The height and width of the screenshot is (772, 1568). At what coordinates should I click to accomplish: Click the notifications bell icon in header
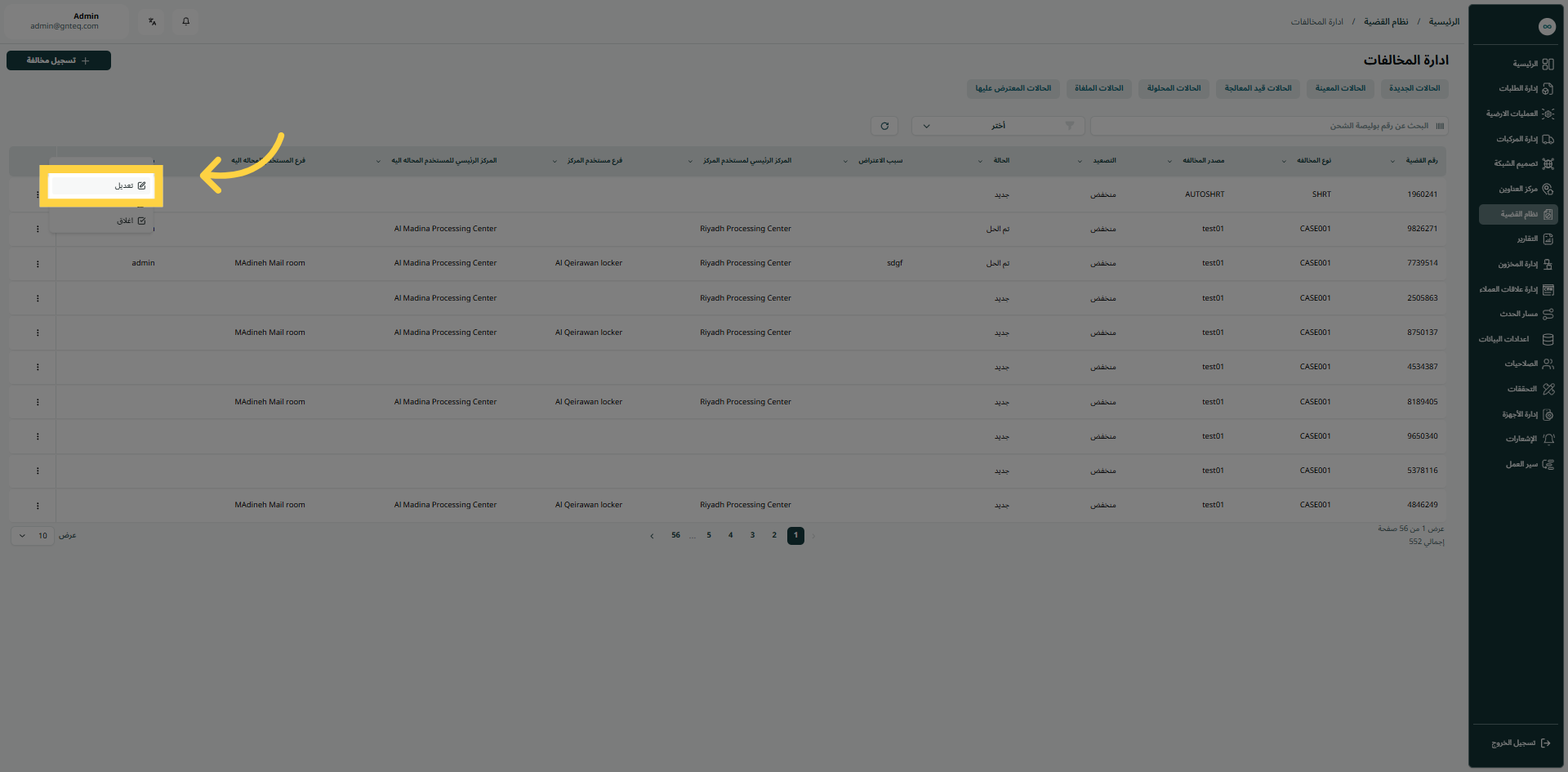click(185, 21)
